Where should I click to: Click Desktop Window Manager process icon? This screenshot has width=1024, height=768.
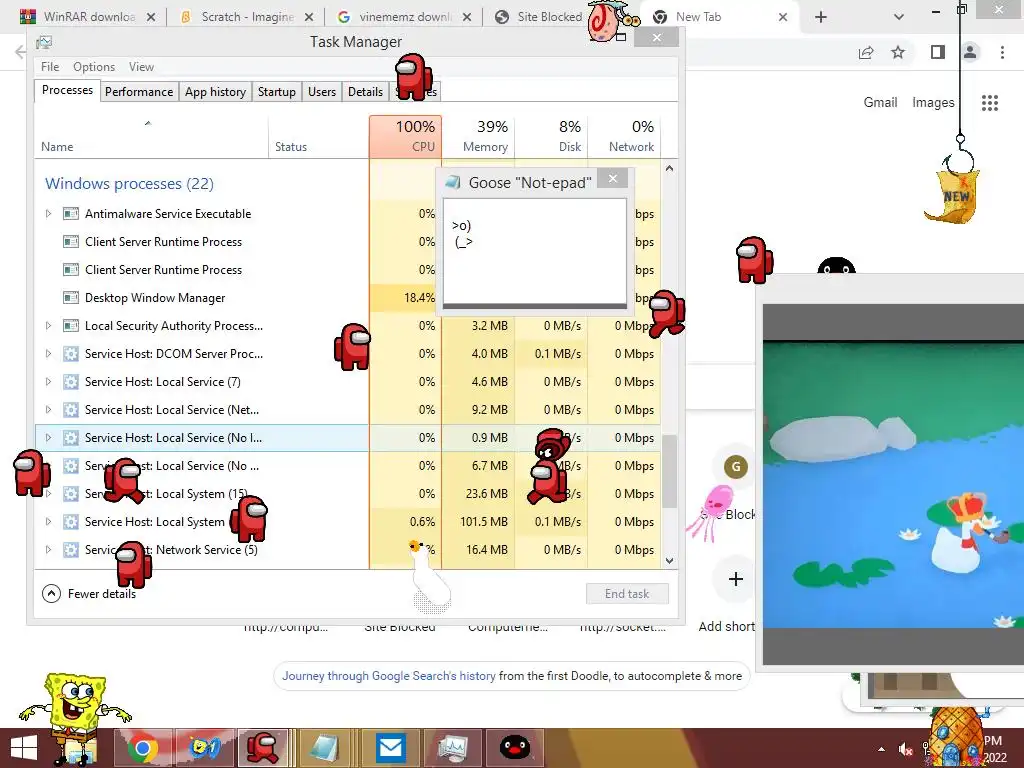coord(71,298)
